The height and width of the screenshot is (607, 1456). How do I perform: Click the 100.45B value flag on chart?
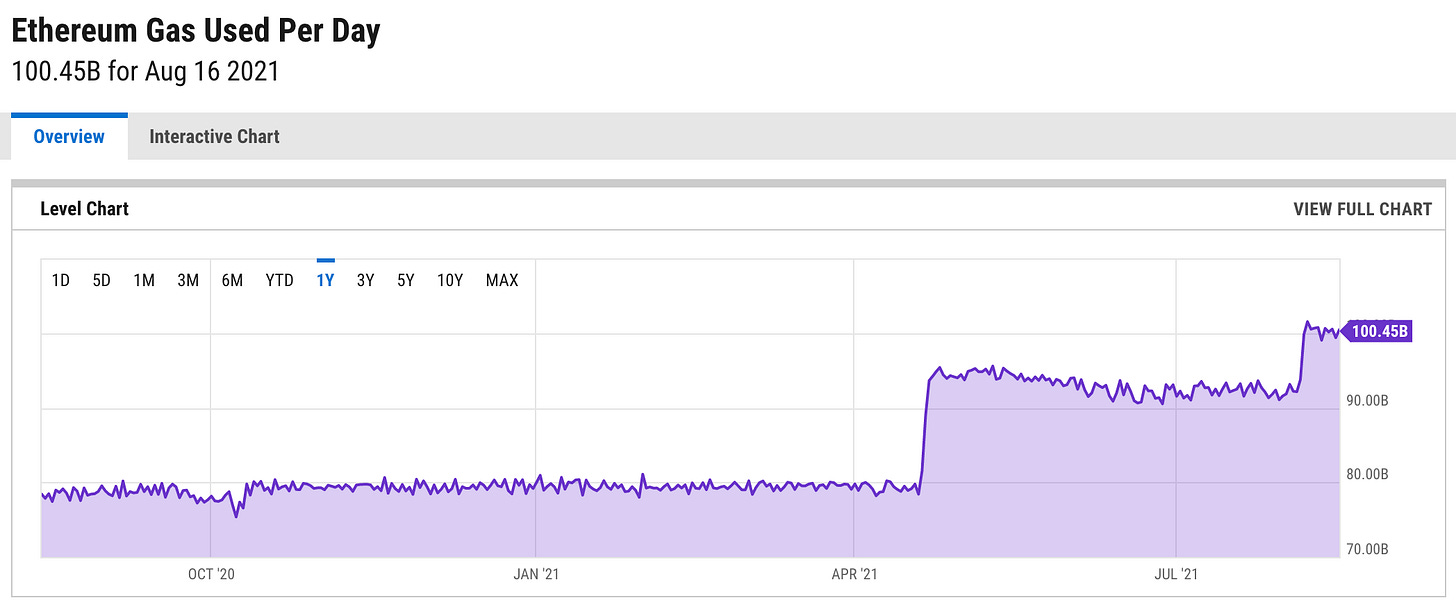1377,331
